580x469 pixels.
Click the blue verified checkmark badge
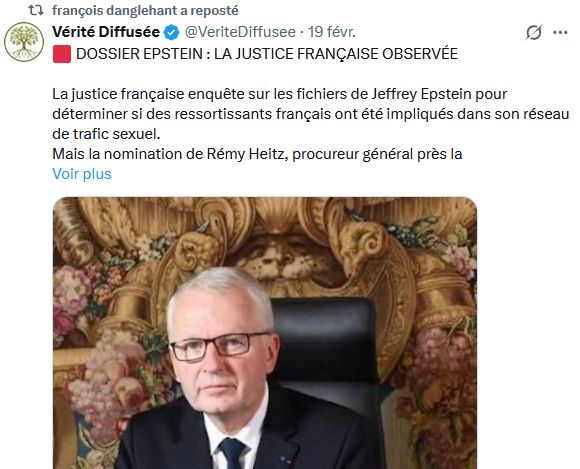tap(172, 33)
